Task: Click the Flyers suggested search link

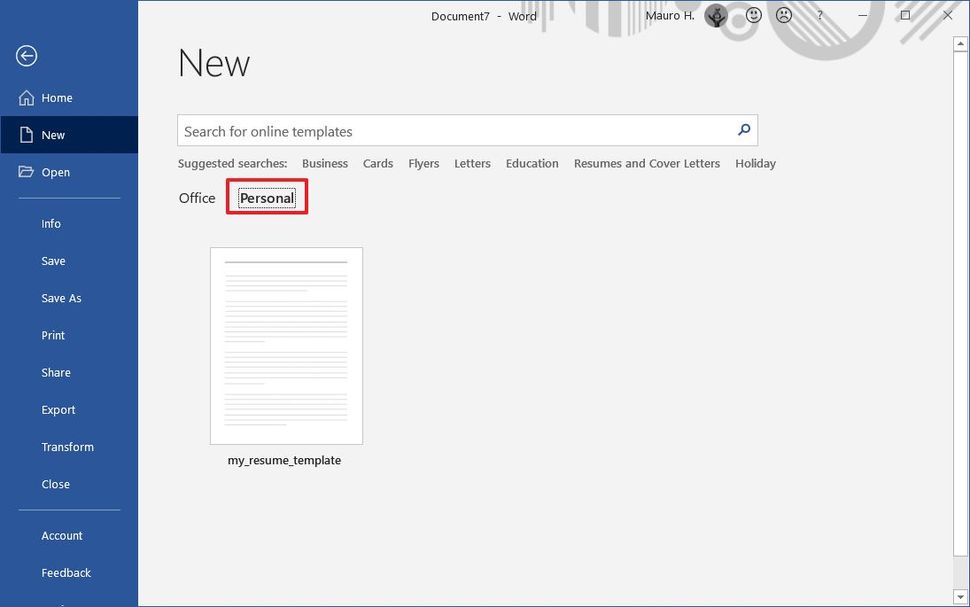Action: [423, 163]
